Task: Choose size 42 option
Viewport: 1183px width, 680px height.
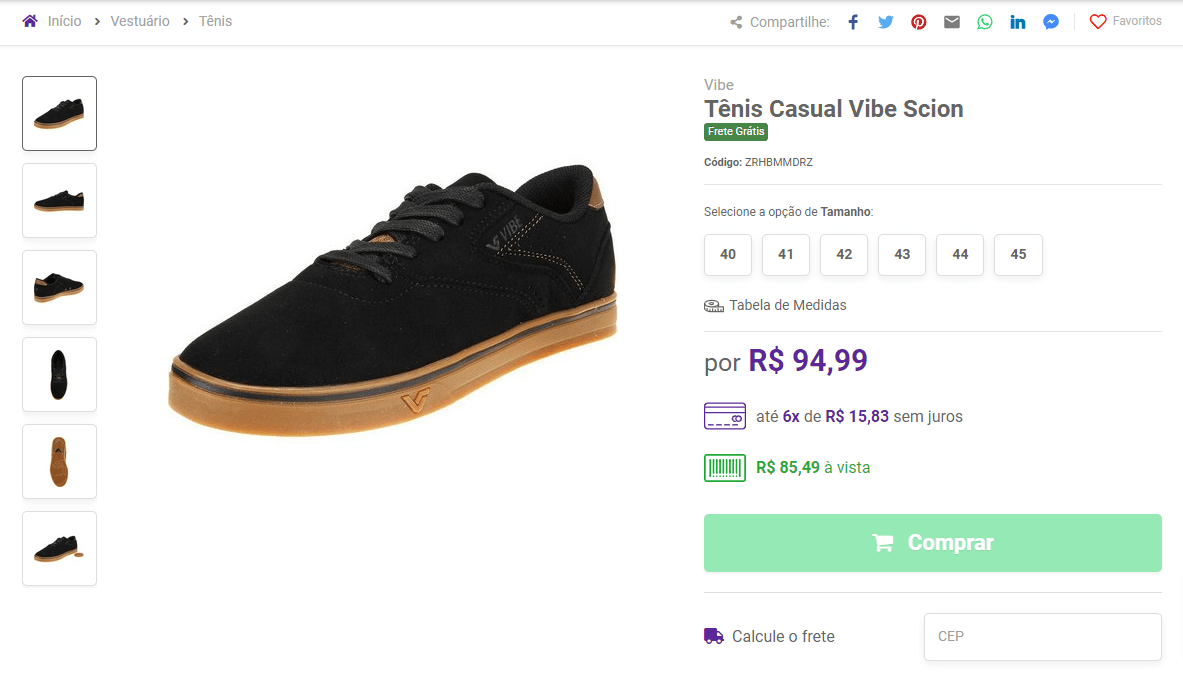Action: point(844,254)
